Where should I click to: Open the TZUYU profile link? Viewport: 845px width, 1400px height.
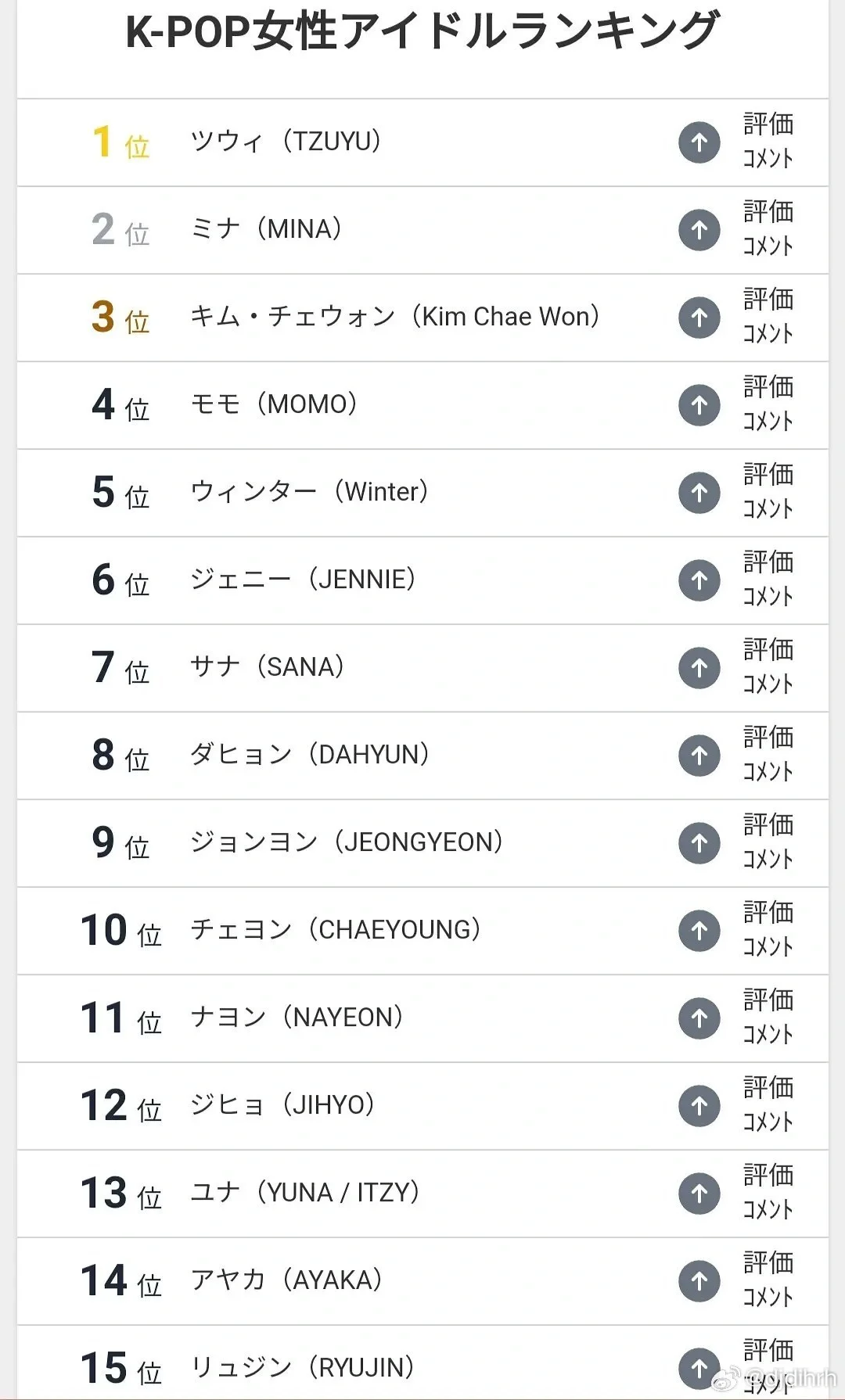286,142
